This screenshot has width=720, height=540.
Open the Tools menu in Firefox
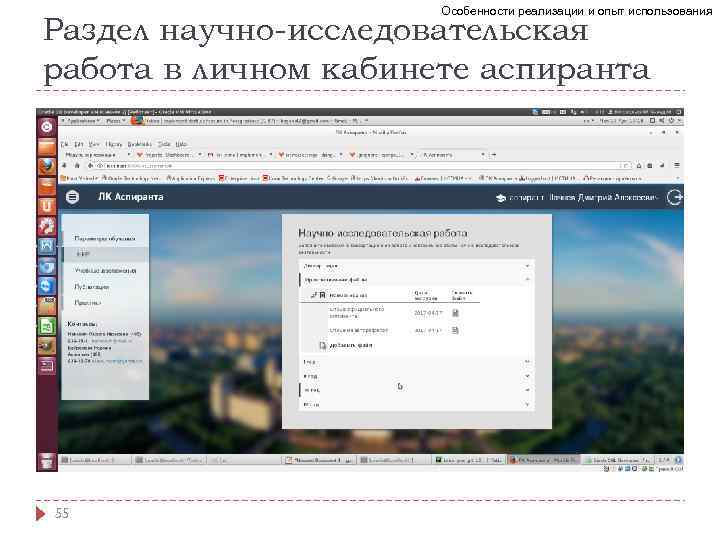coord(164,144)
